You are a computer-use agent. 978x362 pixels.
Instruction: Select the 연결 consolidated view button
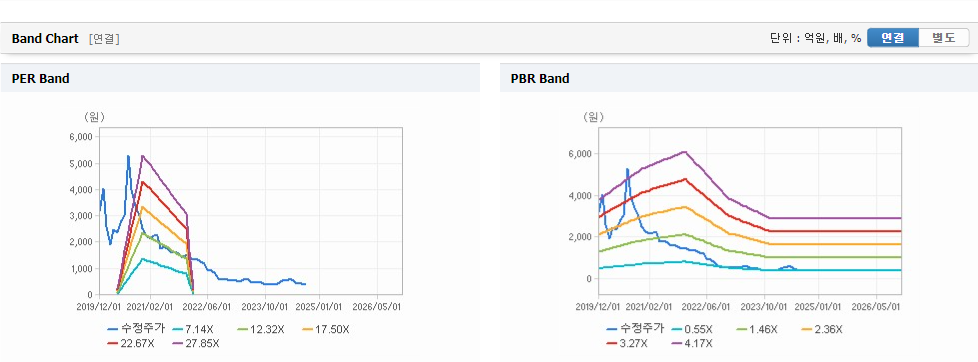pyautogui.click(x=893, y=38)
